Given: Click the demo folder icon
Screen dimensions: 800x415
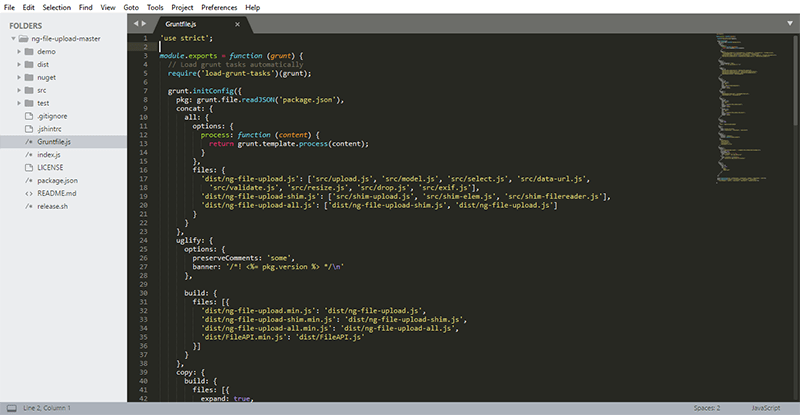Looking at the screenshot, I should [x=29, y=52].
